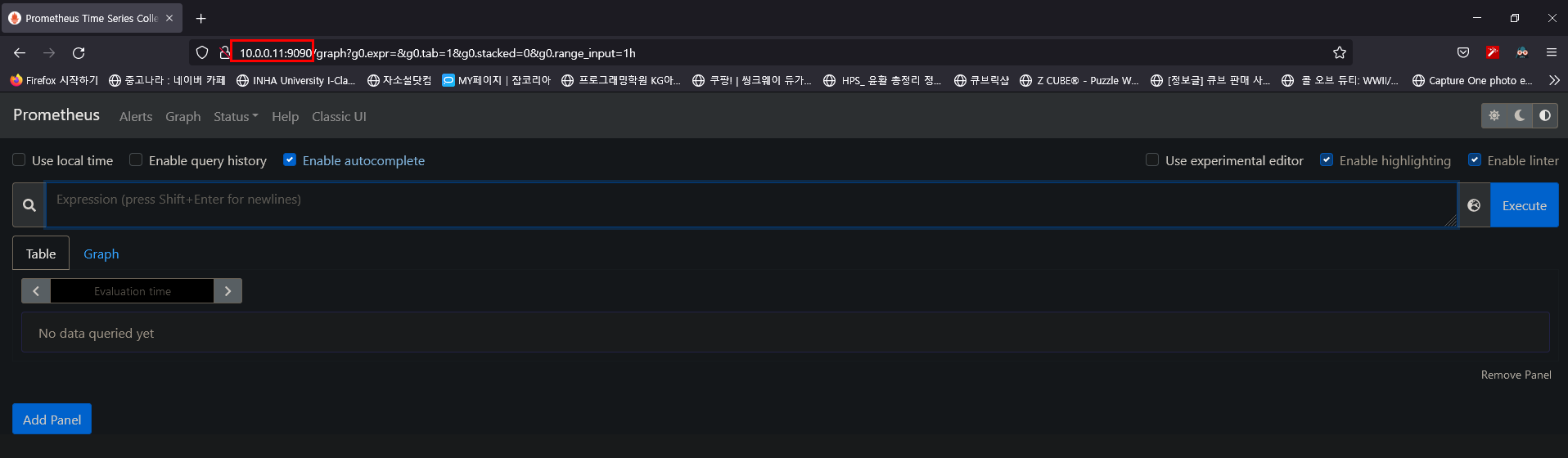Select the light theme sun icon
This screenshot has width=1568, height=458.
(1494, 115)
